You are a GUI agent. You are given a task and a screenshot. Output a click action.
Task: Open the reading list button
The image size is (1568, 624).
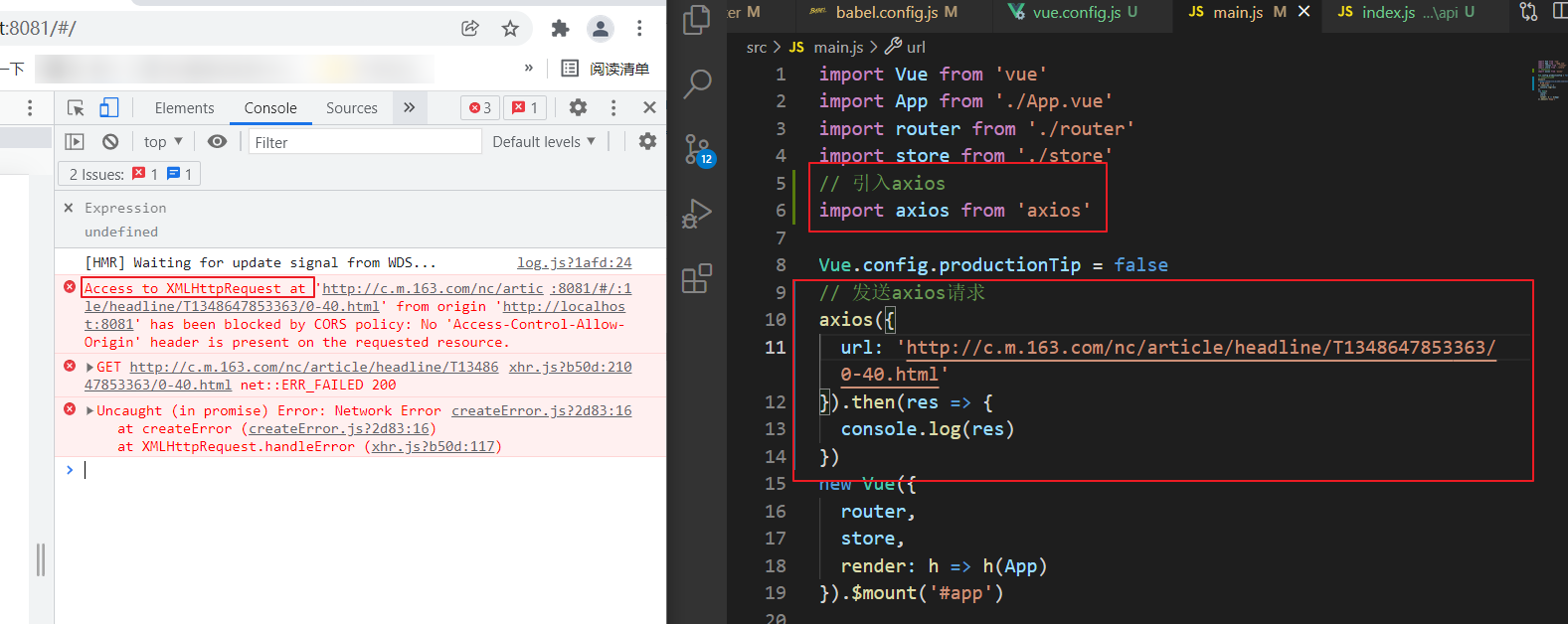tap(606, 69)
